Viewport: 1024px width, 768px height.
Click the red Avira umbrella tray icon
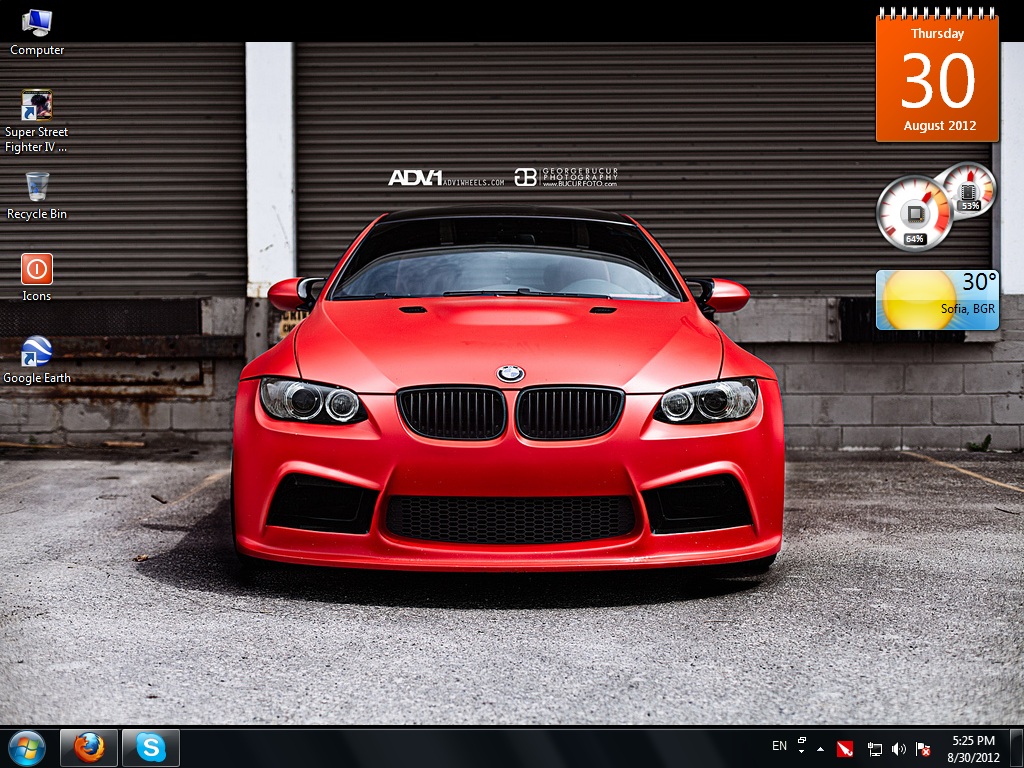(x=845, y=748)
